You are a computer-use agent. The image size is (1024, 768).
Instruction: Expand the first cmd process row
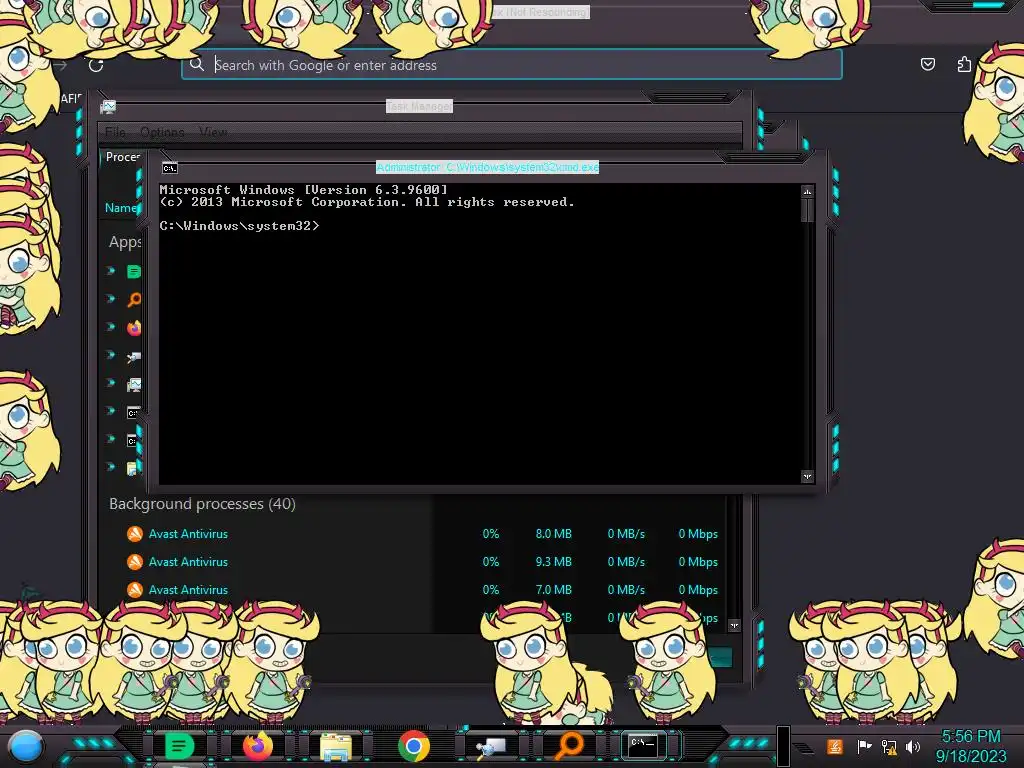[111, 411]
